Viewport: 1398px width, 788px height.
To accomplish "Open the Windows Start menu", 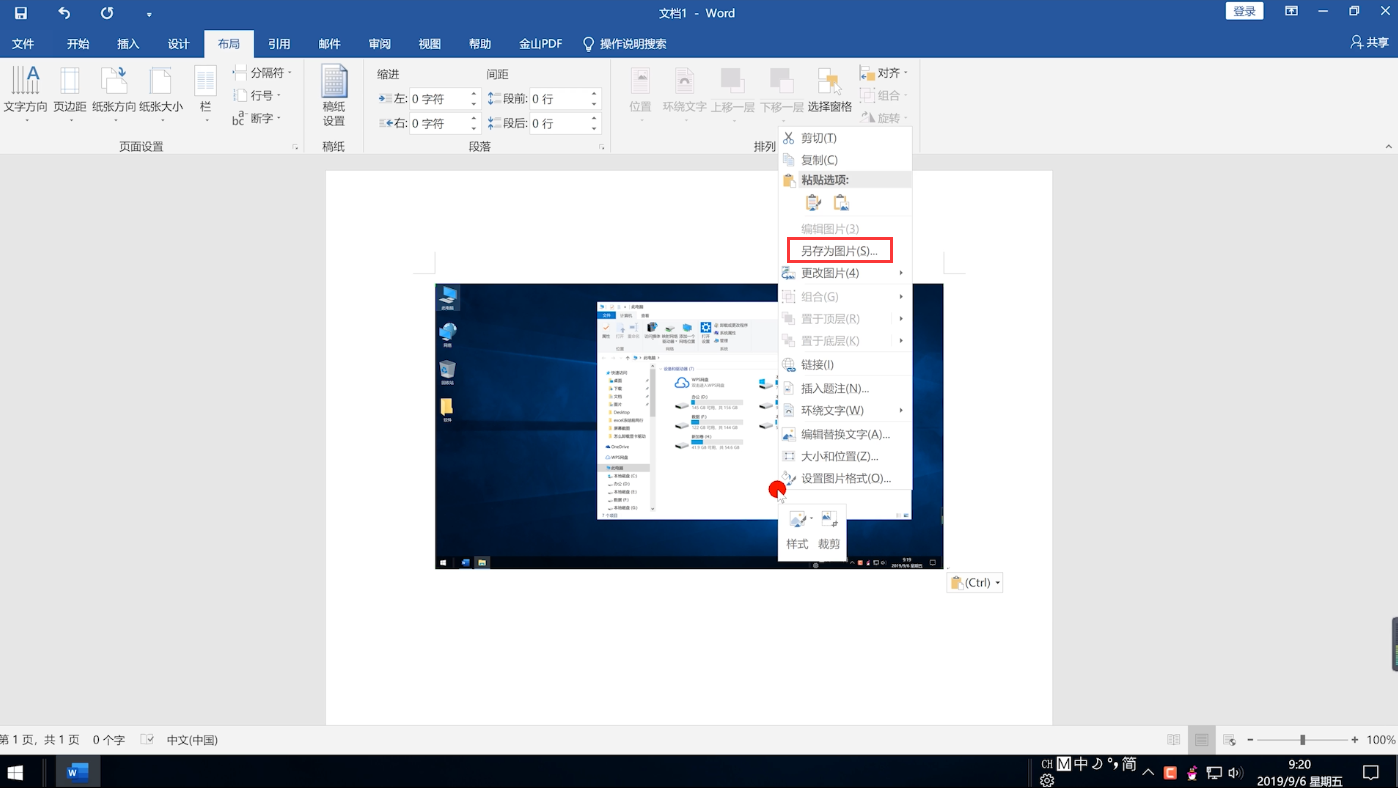I will 16,772.
